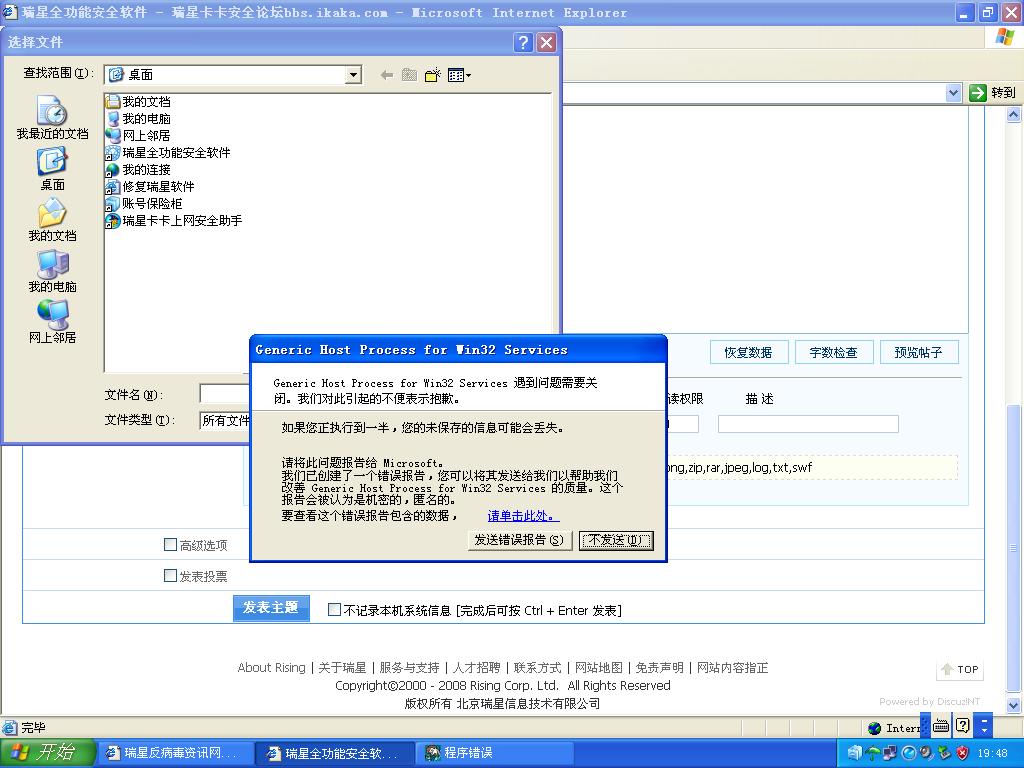Viewport: 1024px width, 768px height.
Task: Select 桌面 shortcut in places bar
Action: coord(52,169)
